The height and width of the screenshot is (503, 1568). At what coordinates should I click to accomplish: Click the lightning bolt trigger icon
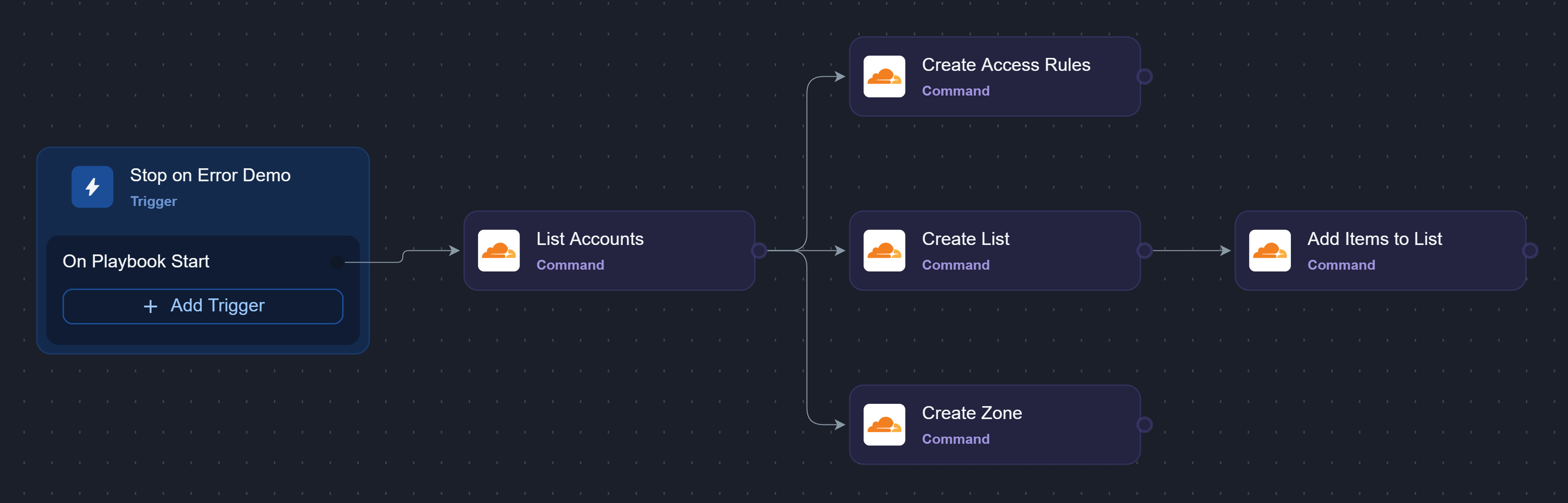[92, 187]
